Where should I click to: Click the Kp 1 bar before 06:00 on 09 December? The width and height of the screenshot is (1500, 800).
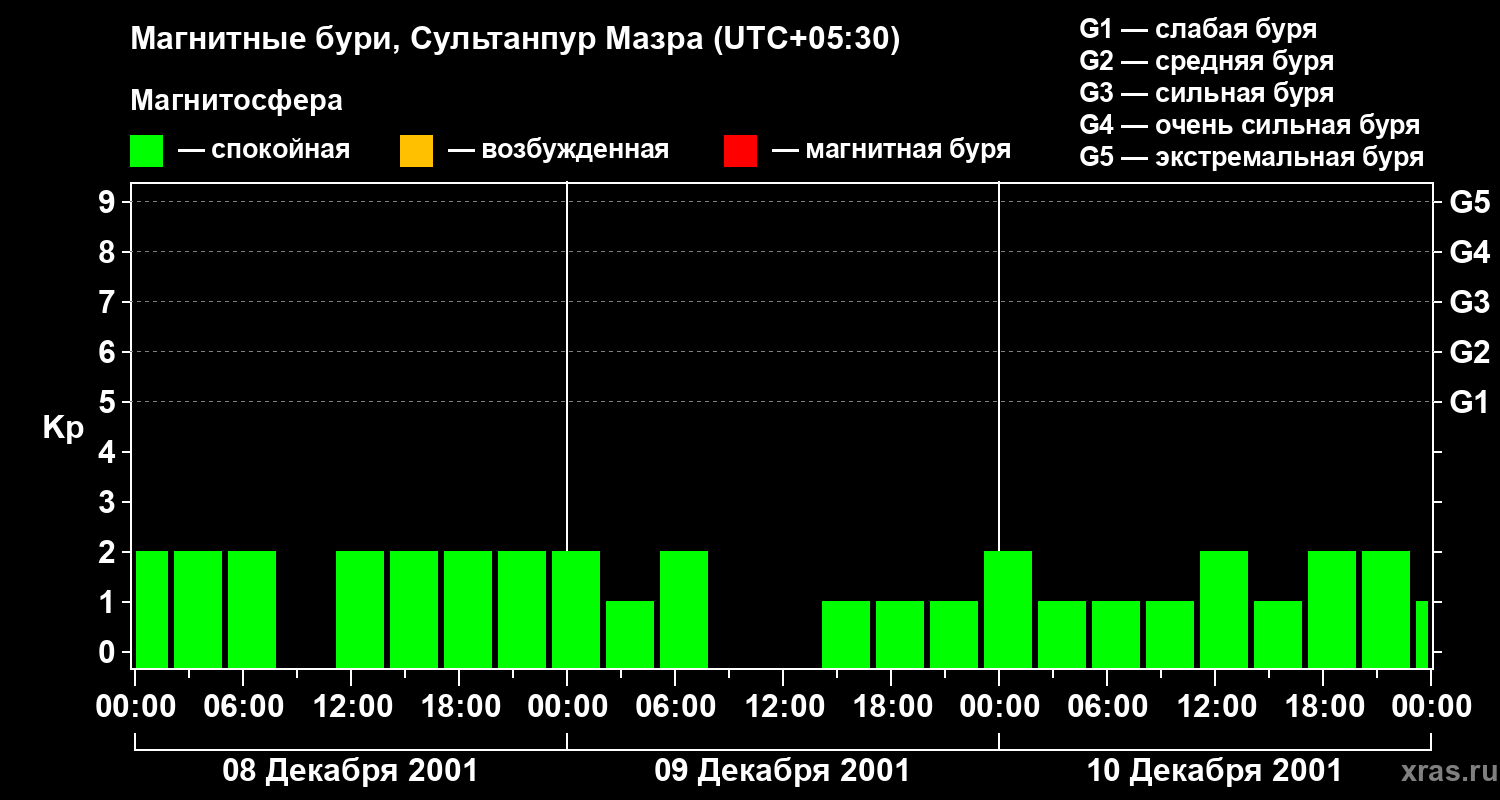click(630, 634)
